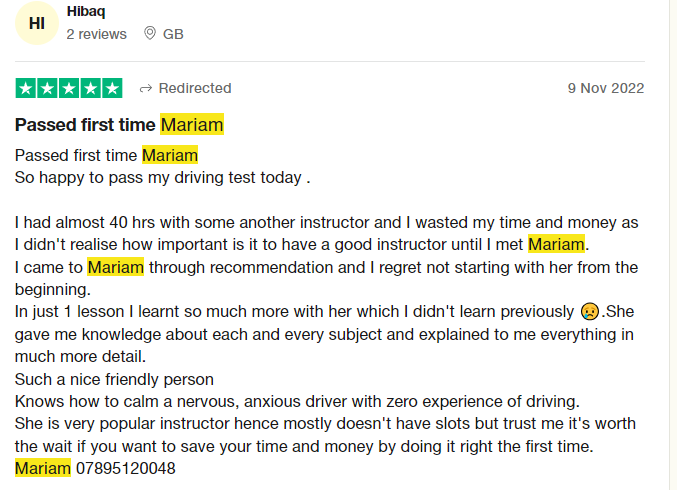Click the first green star
This screenshot has width=677, height=490.
point(25,88)
